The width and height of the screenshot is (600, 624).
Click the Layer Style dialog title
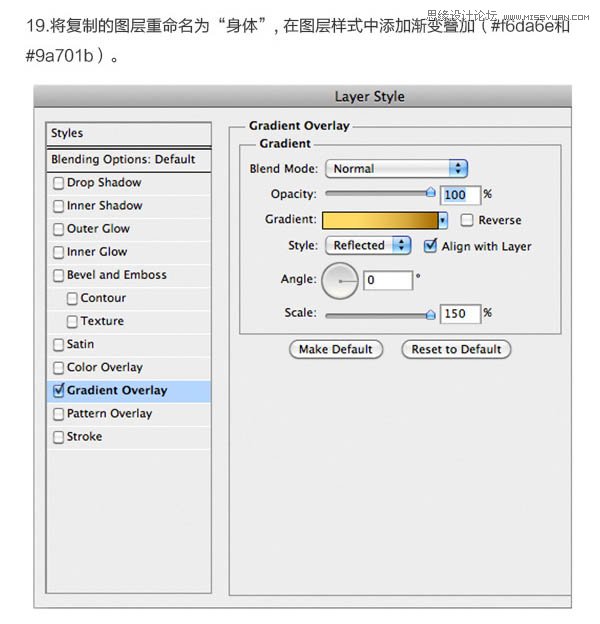coord(370,97)
